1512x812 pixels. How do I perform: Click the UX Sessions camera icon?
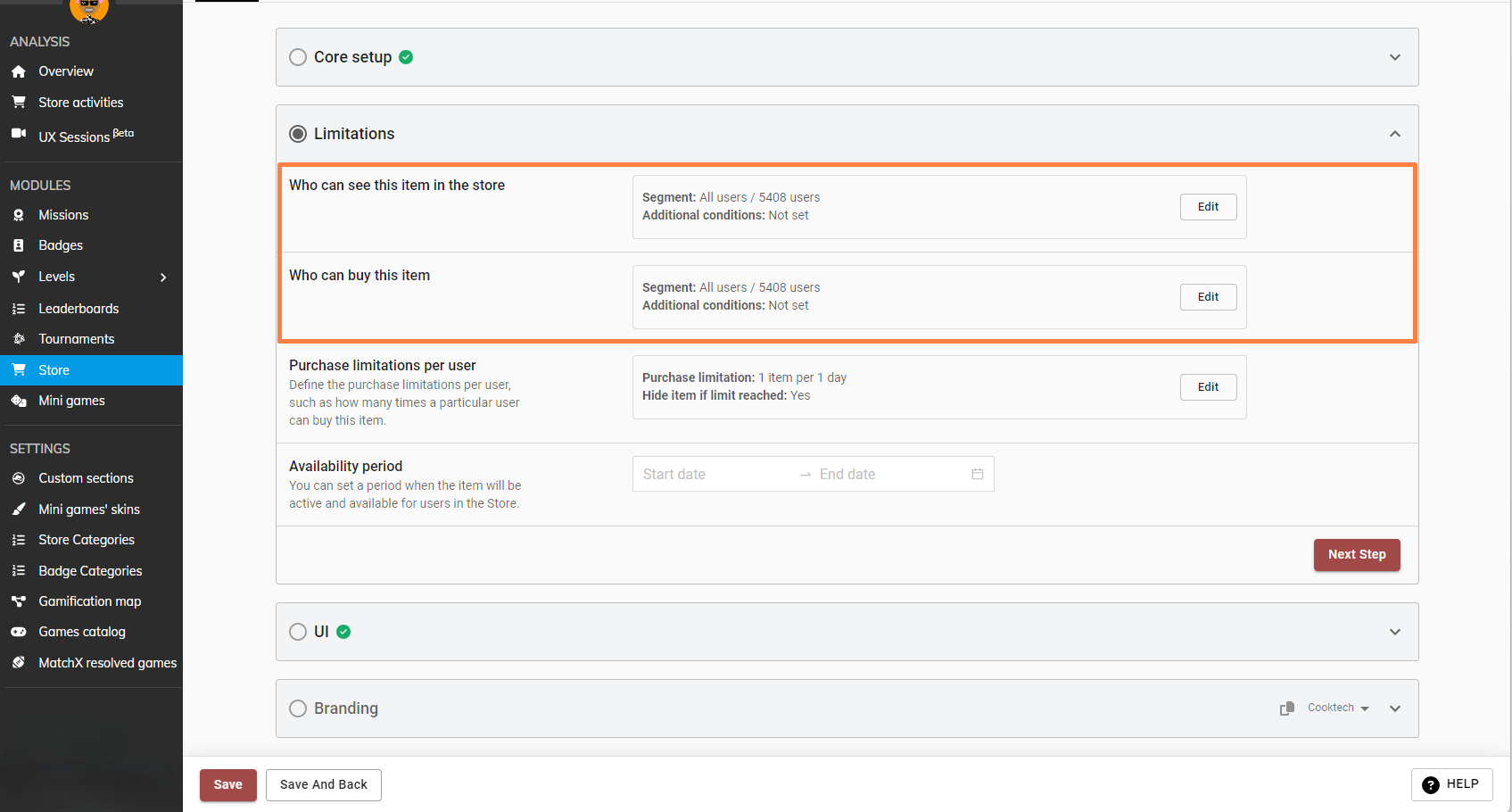(x=19, y=134)
